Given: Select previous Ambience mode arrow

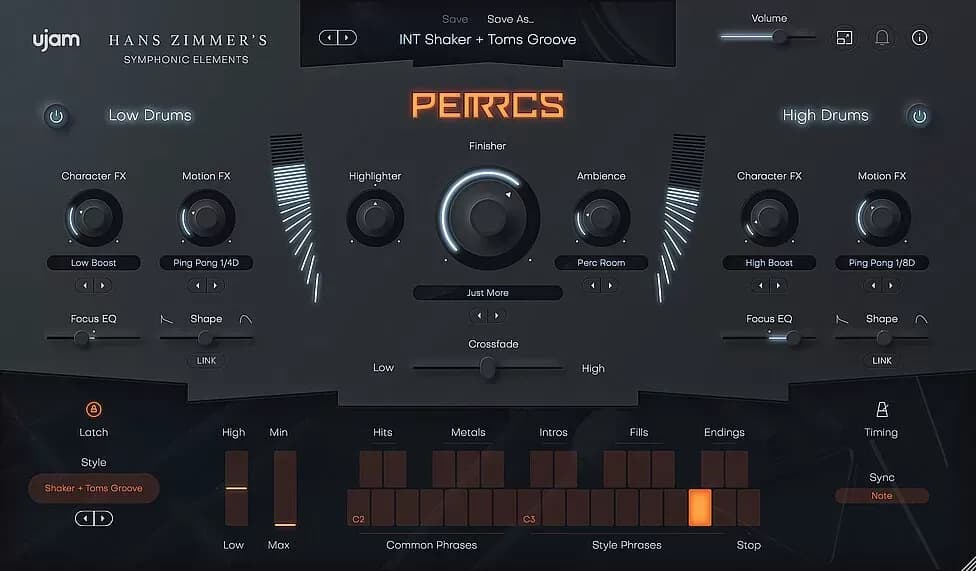Looking at the screenshot, I should [592, 286].
